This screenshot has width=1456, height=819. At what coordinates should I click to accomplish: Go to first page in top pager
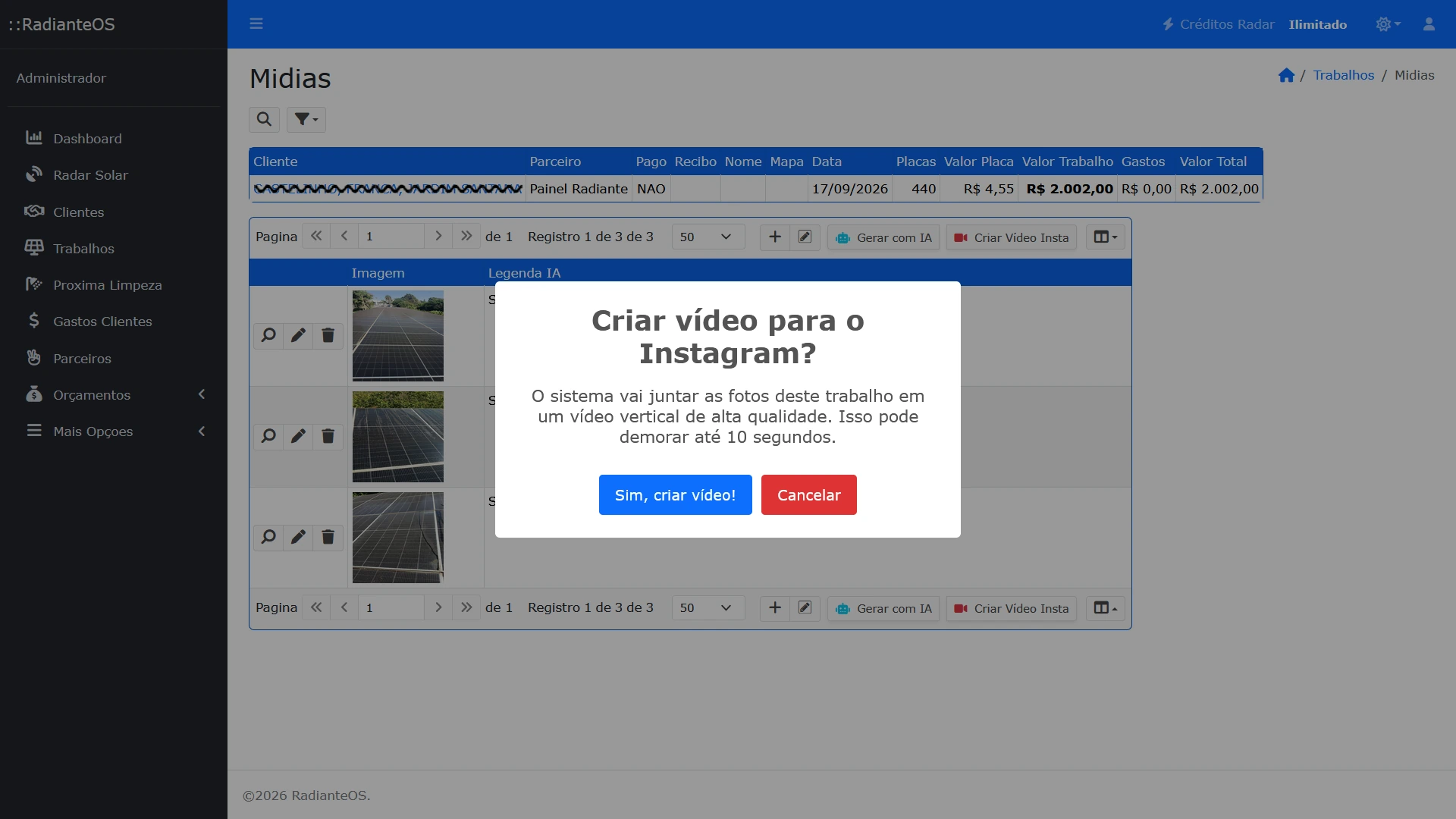click(316, 237)
